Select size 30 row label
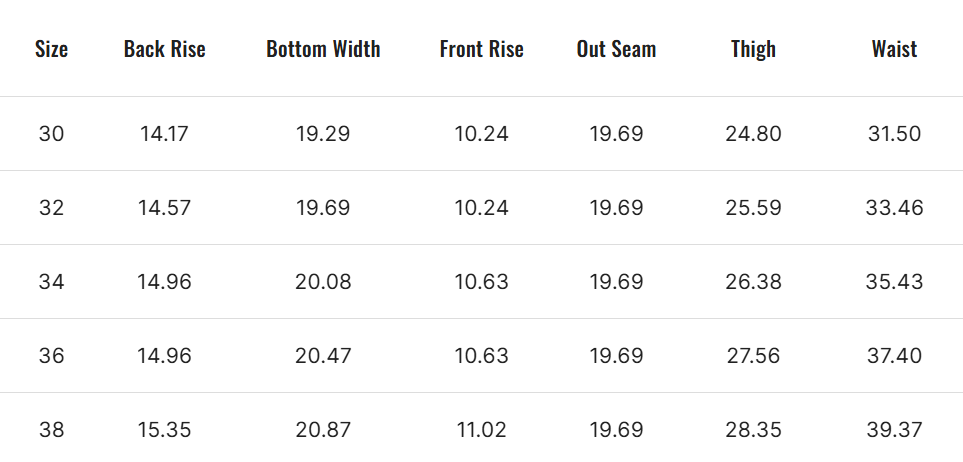Viewport: 963px width, 462px height. (x=51, y=134)
